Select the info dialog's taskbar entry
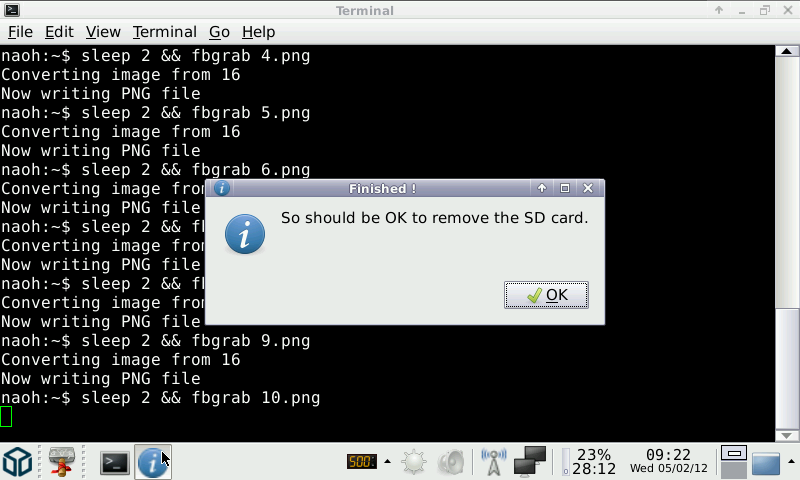The image size is (800, 480). click(x=152, y=462)
